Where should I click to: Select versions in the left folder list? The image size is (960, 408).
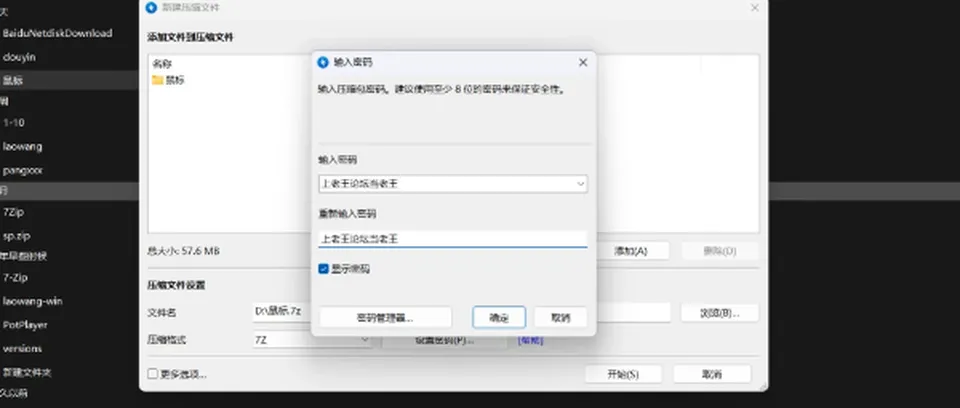click(x=22, y=349)
